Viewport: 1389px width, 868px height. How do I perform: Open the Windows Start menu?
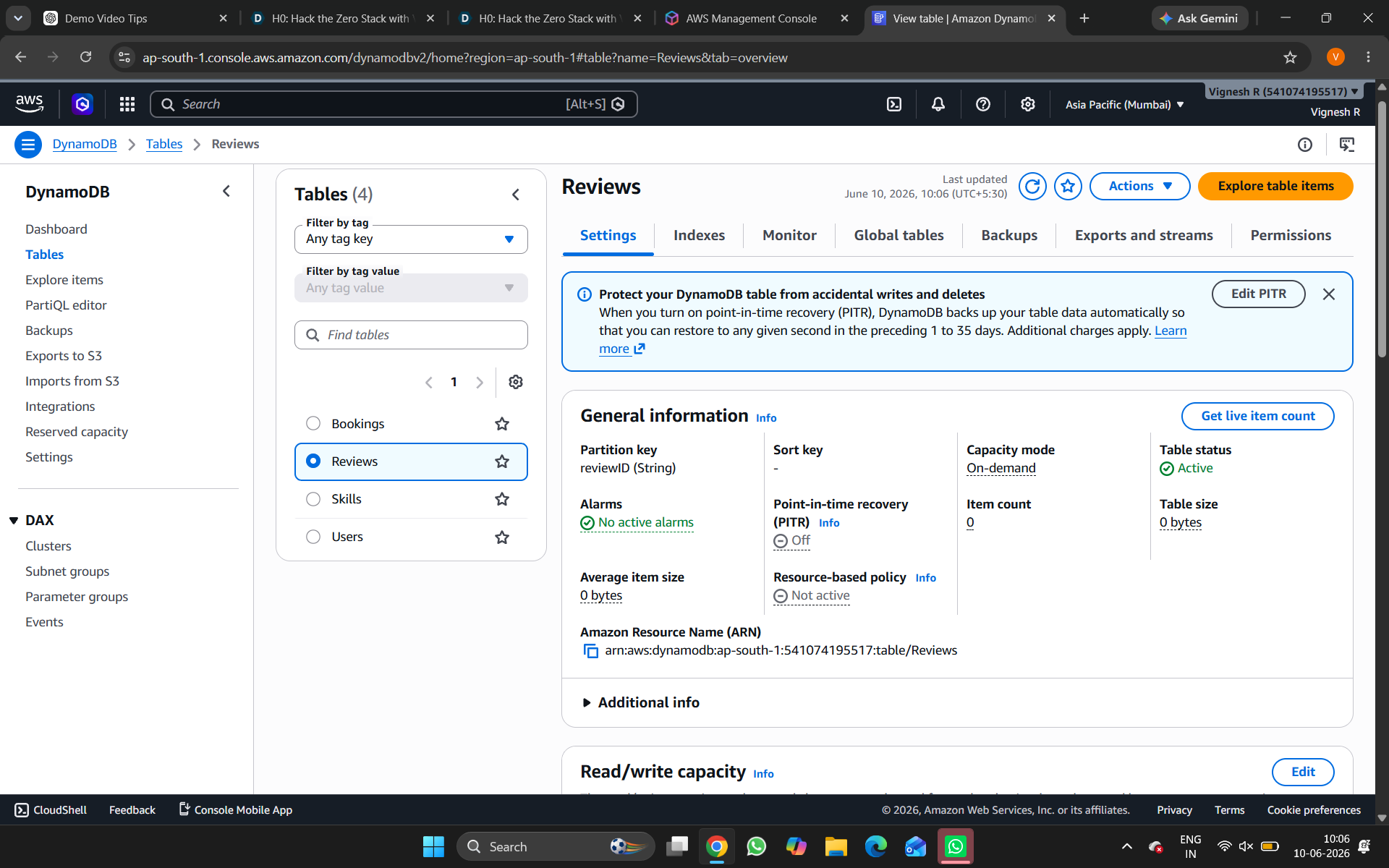click(433, 846)
